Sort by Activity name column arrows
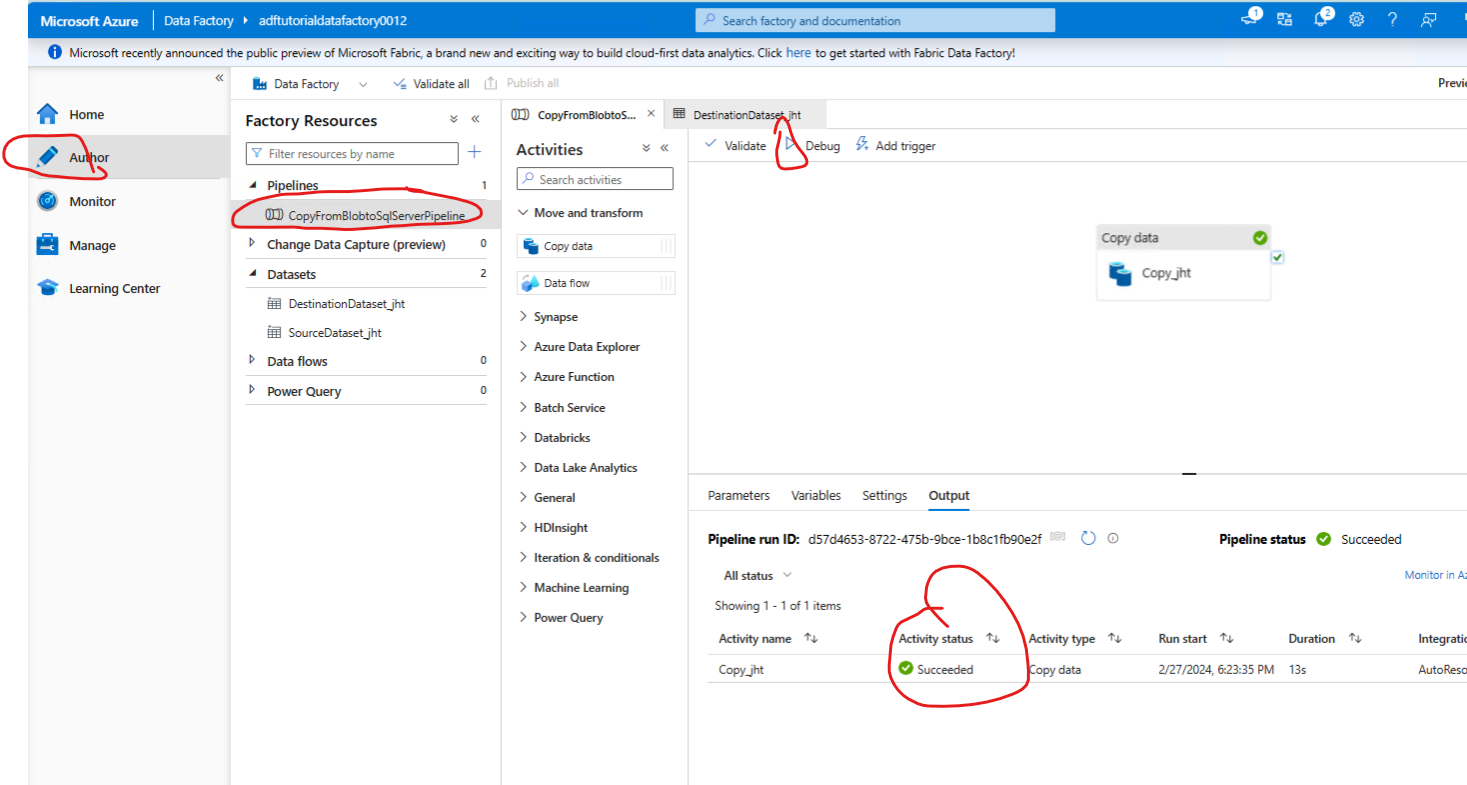 (810, 638)
